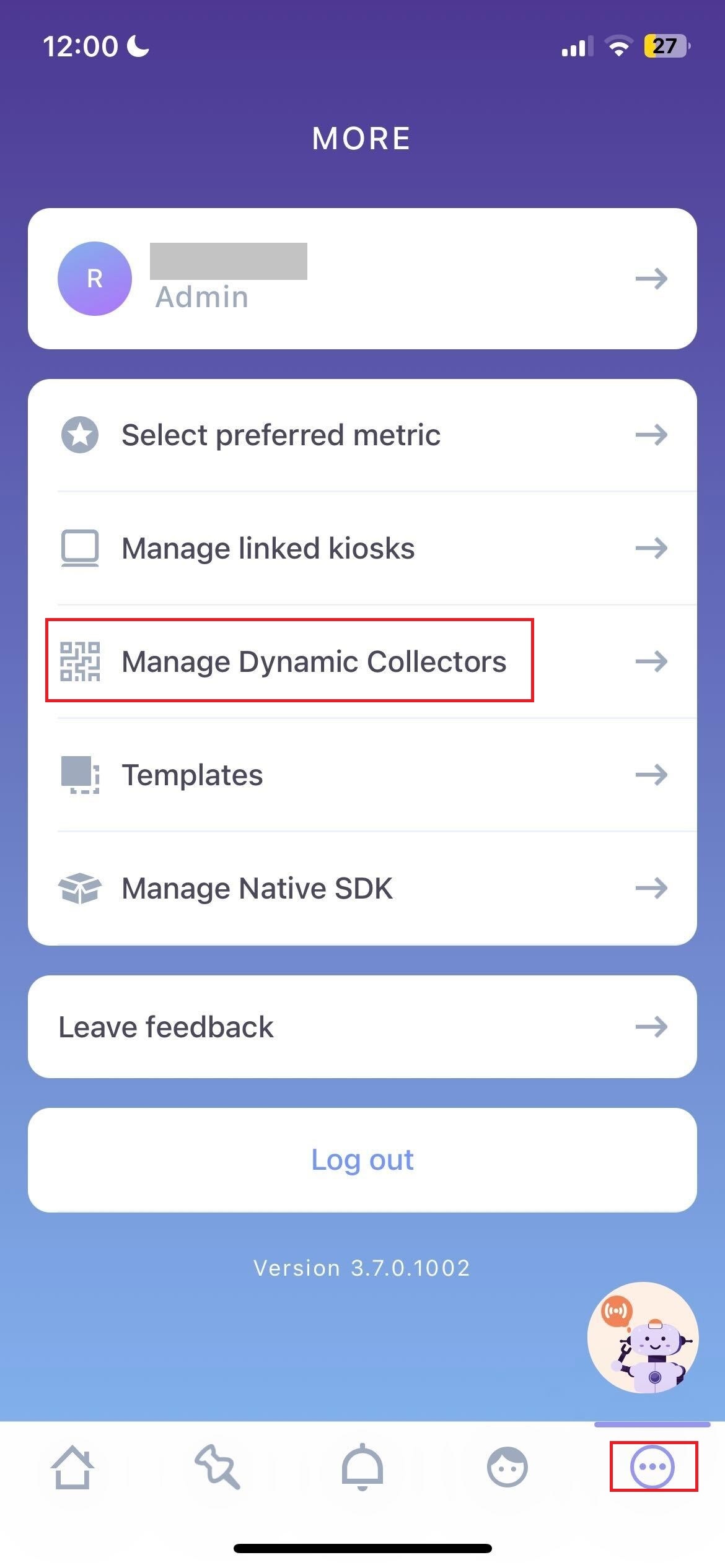The width and height of the screenshot is (725, 1568).
Task: Tap the QR code icon
Action: (x=79, y=661)
